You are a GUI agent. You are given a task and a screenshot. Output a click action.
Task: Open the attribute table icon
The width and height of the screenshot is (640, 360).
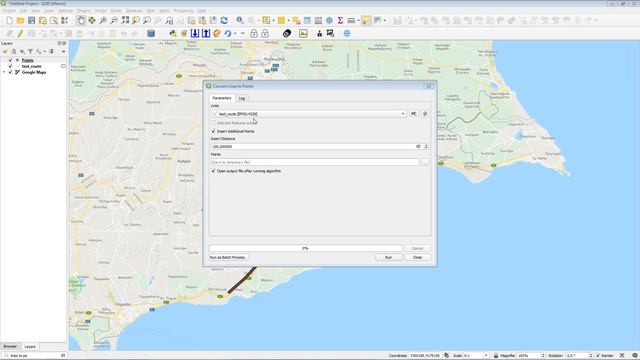tap(307, 20)
